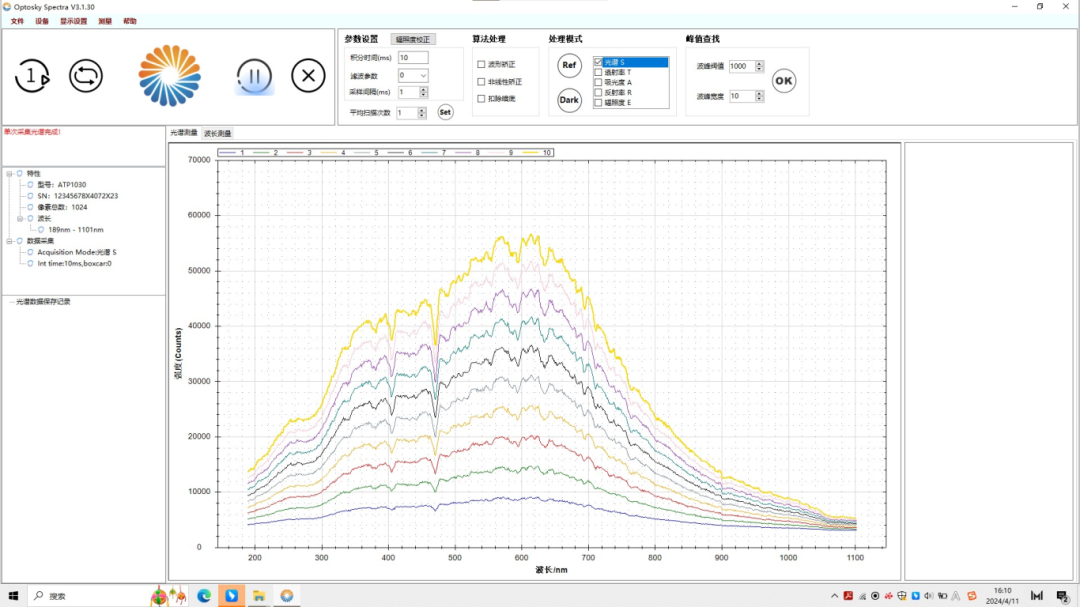Click the Ref reference button
This screenshot has height=607, width=1080.
[569, 65]
